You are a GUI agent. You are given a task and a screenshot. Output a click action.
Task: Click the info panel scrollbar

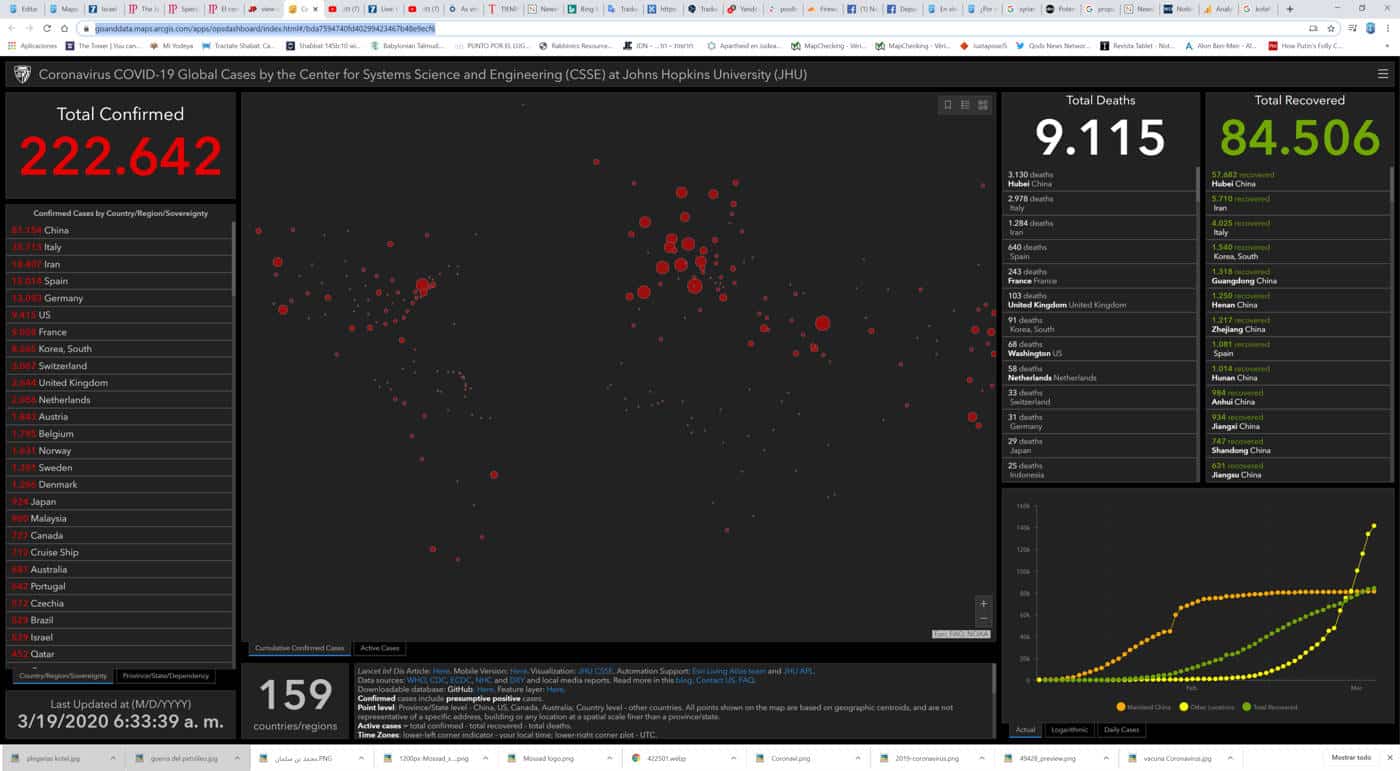(994, 679)
